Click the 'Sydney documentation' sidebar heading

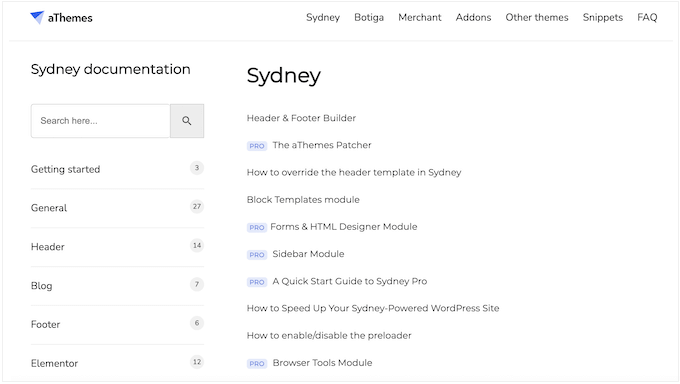[111, 69]
